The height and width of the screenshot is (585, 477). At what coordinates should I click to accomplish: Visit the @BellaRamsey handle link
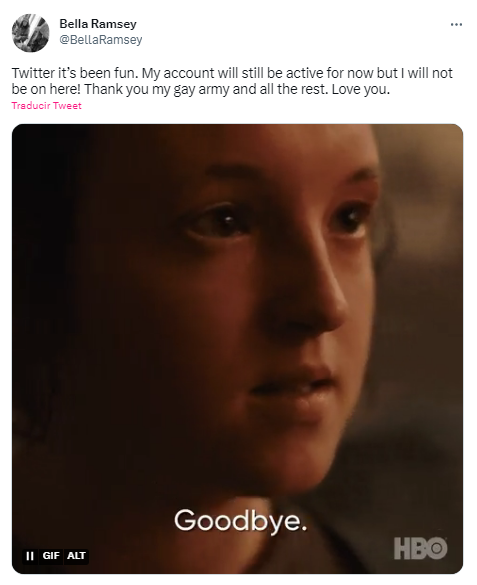click(x=101, y=40)
